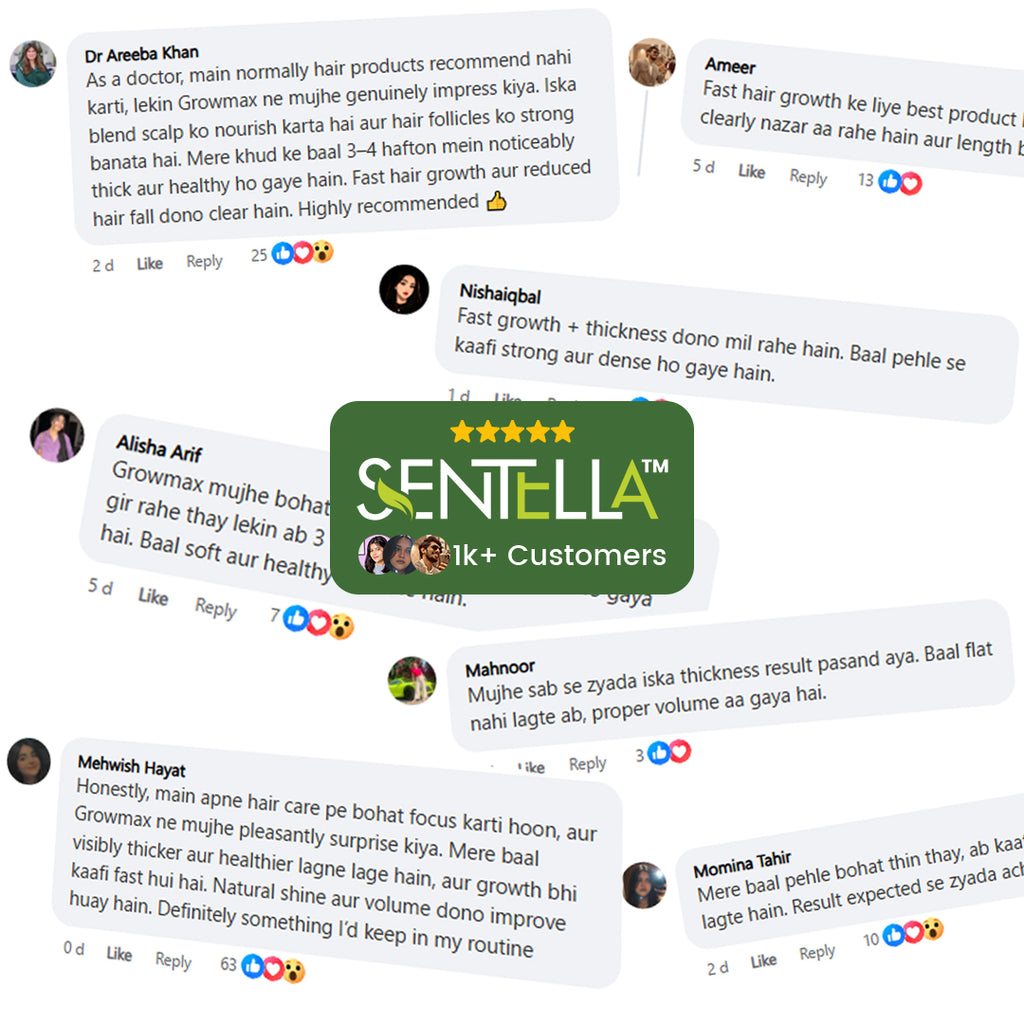Like Ameer's comment
Screen dimensions: 1024x1024
tap(751, 172)
